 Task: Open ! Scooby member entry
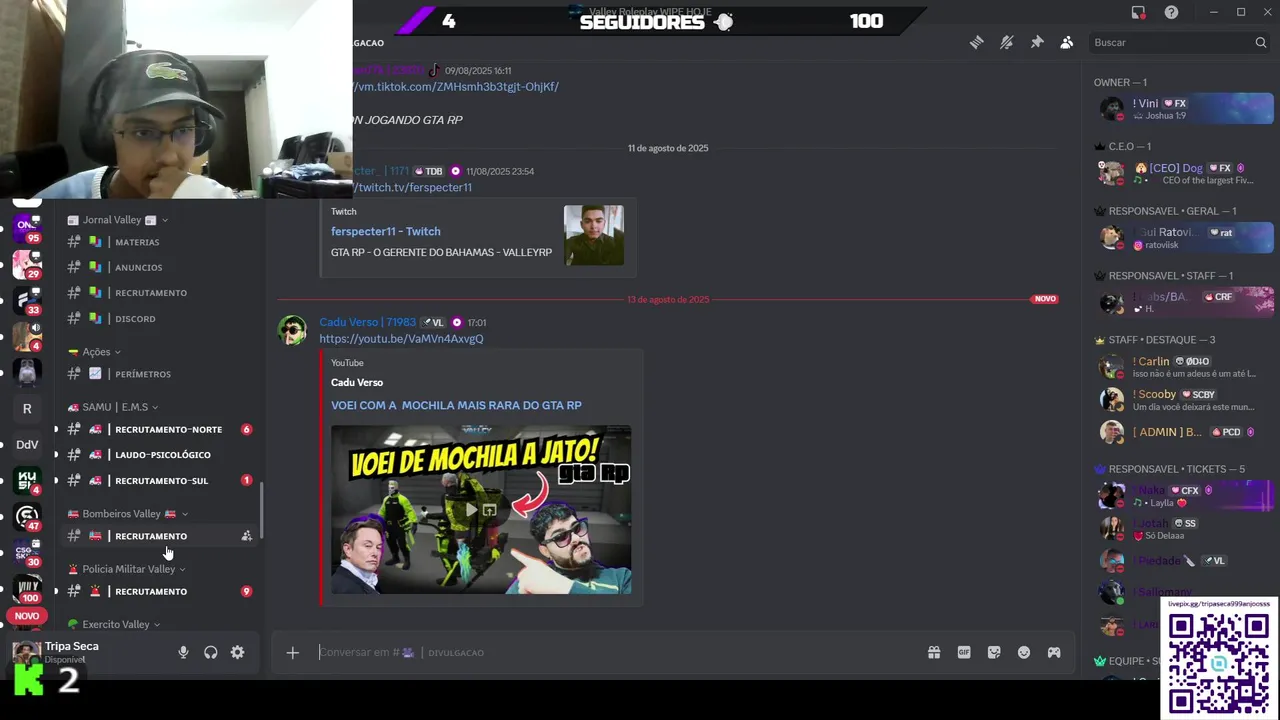click(x=1184, y=400)
